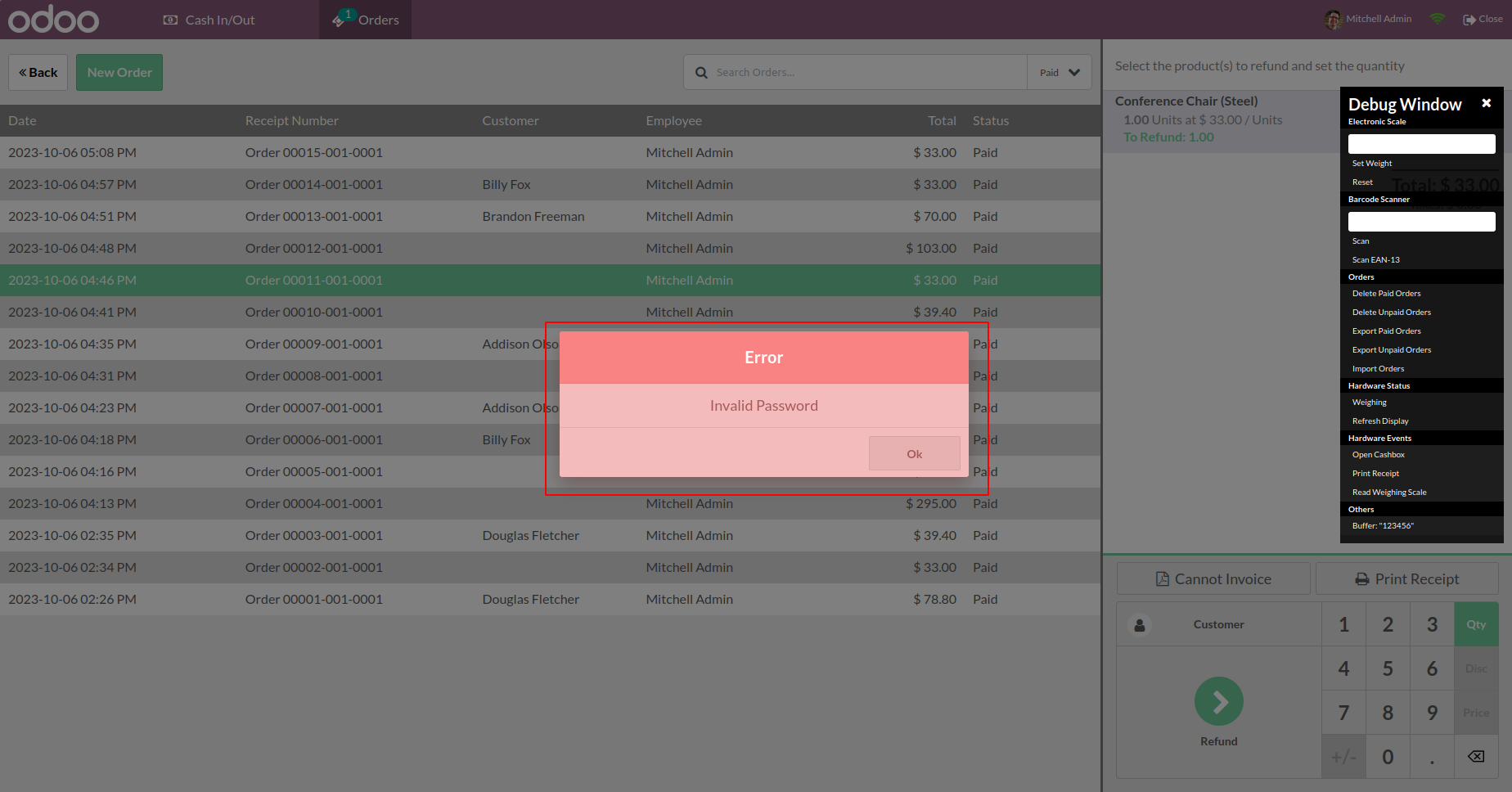Select order row Order 00013-001-0001
Image resolution: width=1512 pixels, height=792 pixels.
pyautogui.click(x=550, y=216)
